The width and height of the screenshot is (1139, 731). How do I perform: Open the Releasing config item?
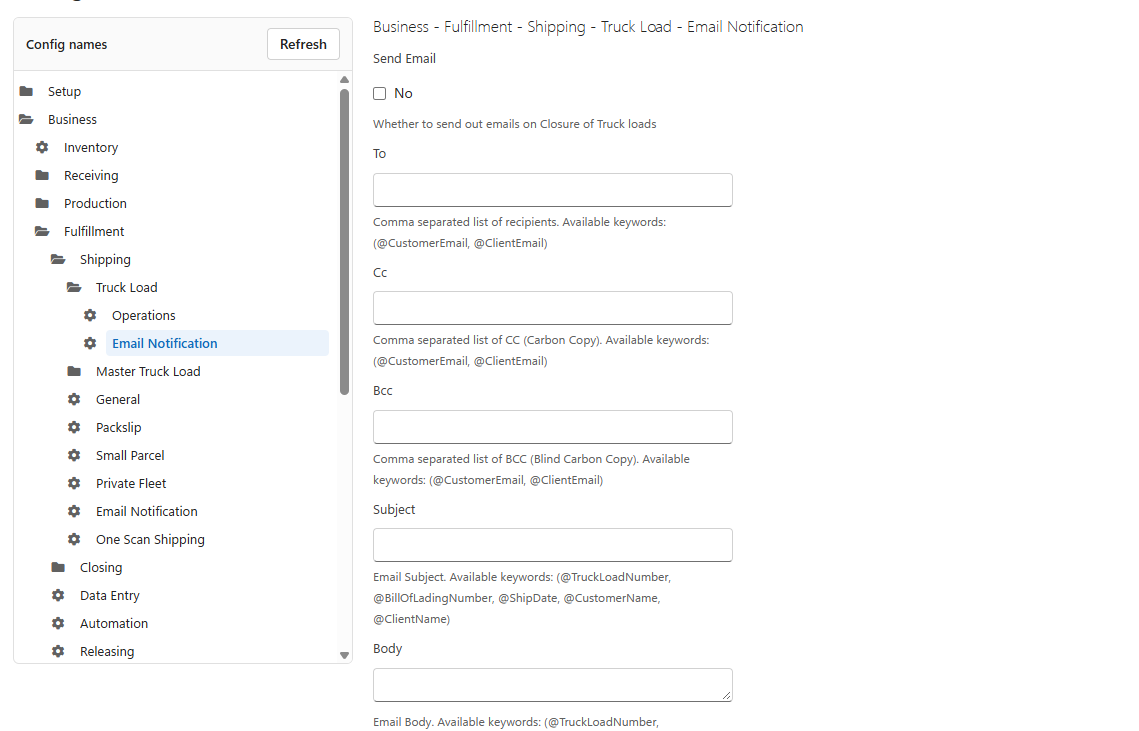point(107,651)
